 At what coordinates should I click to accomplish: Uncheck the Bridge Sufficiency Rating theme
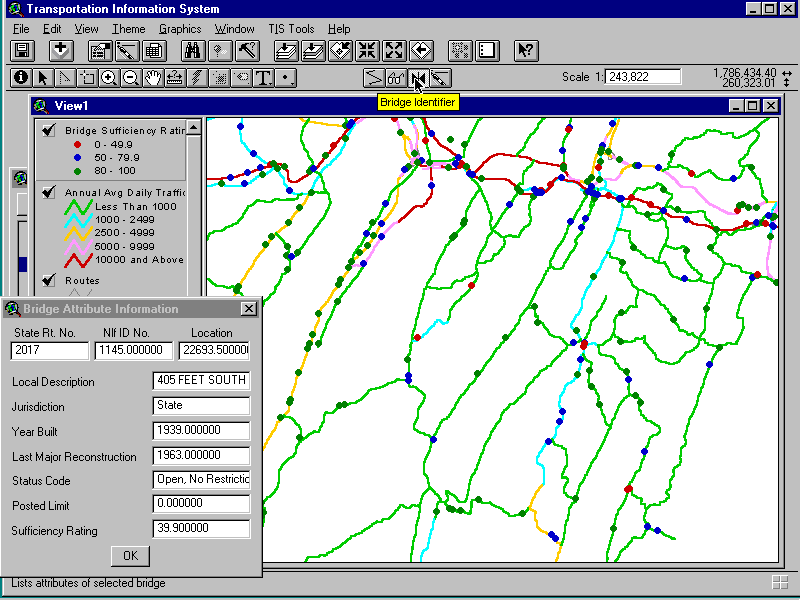pyautogui.click(x=48, y=130)
